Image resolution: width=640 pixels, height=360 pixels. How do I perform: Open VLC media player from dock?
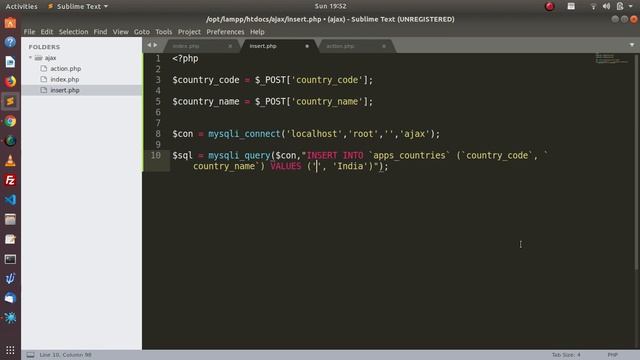coord(10,160)
